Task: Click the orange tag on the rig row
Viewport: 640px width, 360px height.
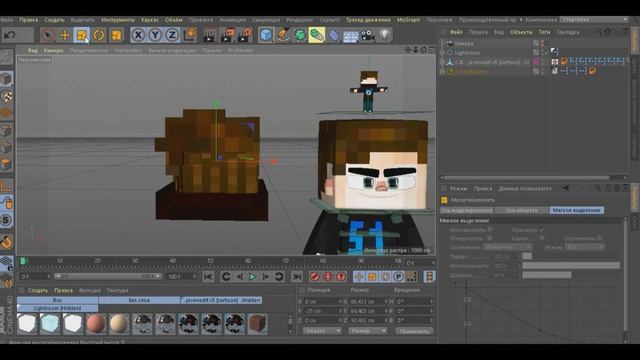Action: tap(564, 62)
